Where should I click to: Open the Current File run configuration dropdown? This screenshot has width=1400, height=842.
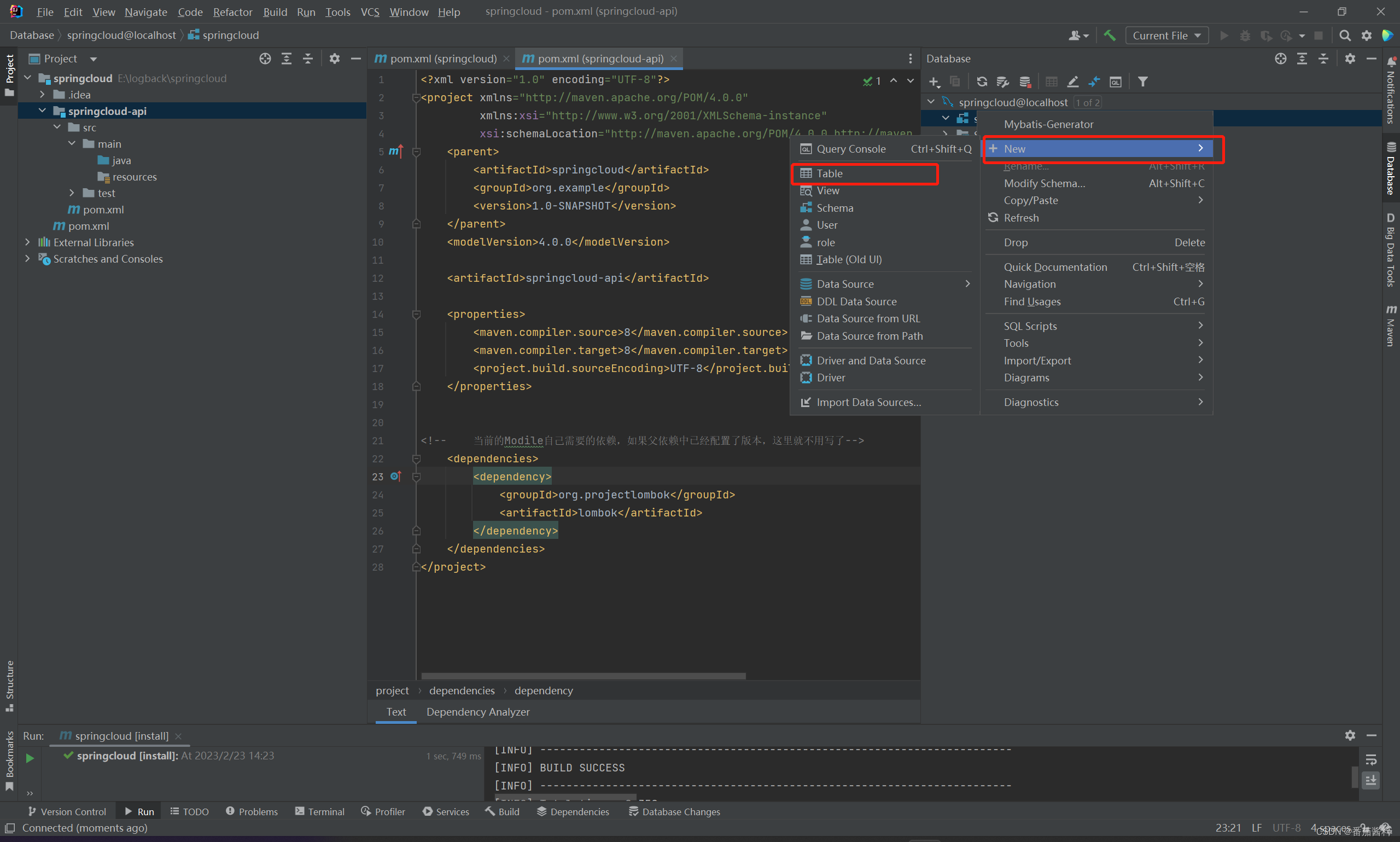[x=1166, y=36]
